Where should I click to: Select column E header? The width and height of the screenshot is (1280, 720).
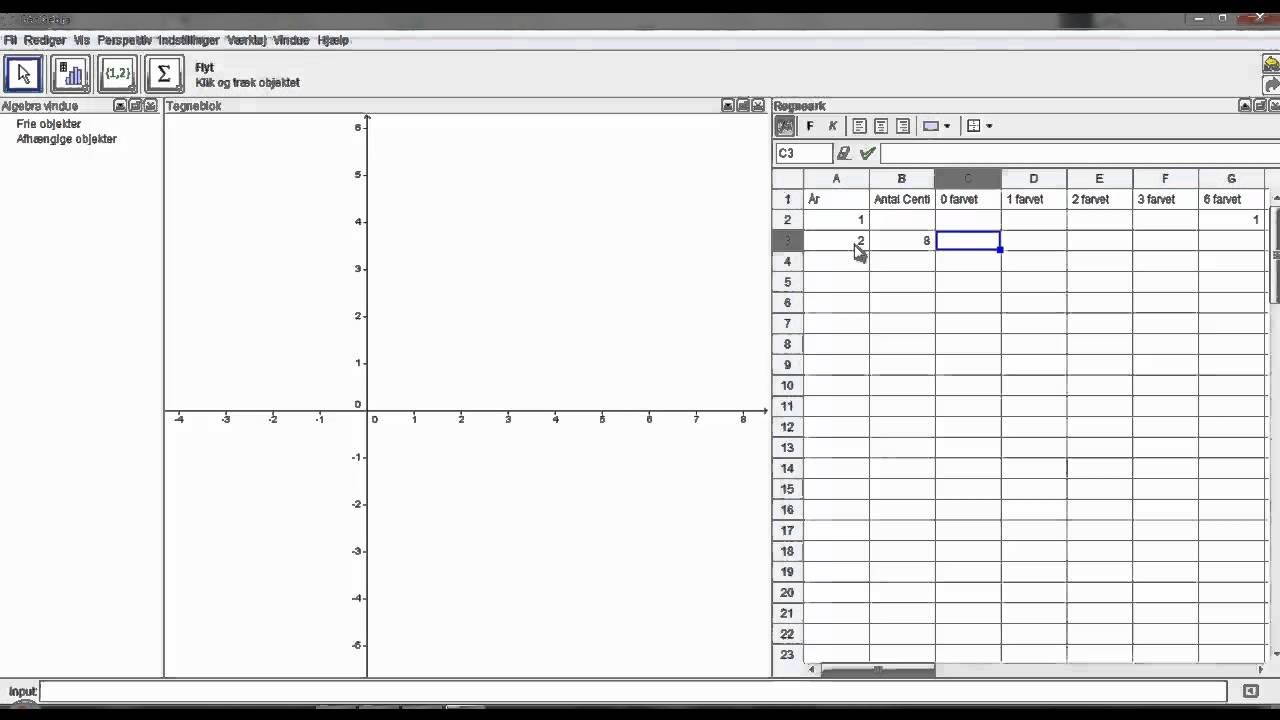coord(1099,179)
